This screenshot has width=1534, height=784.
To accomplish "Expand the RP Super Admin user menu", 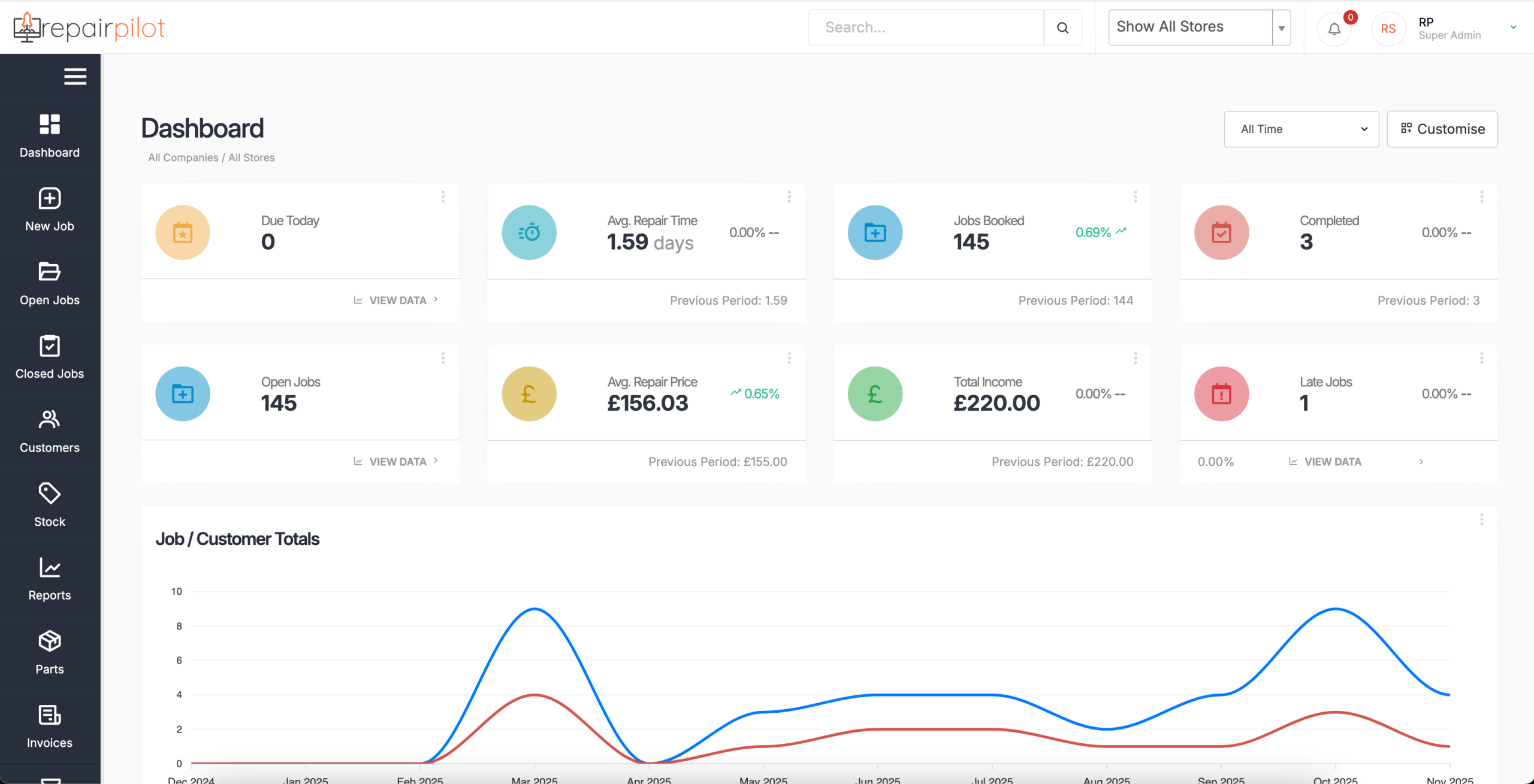I will (1512, 28).
